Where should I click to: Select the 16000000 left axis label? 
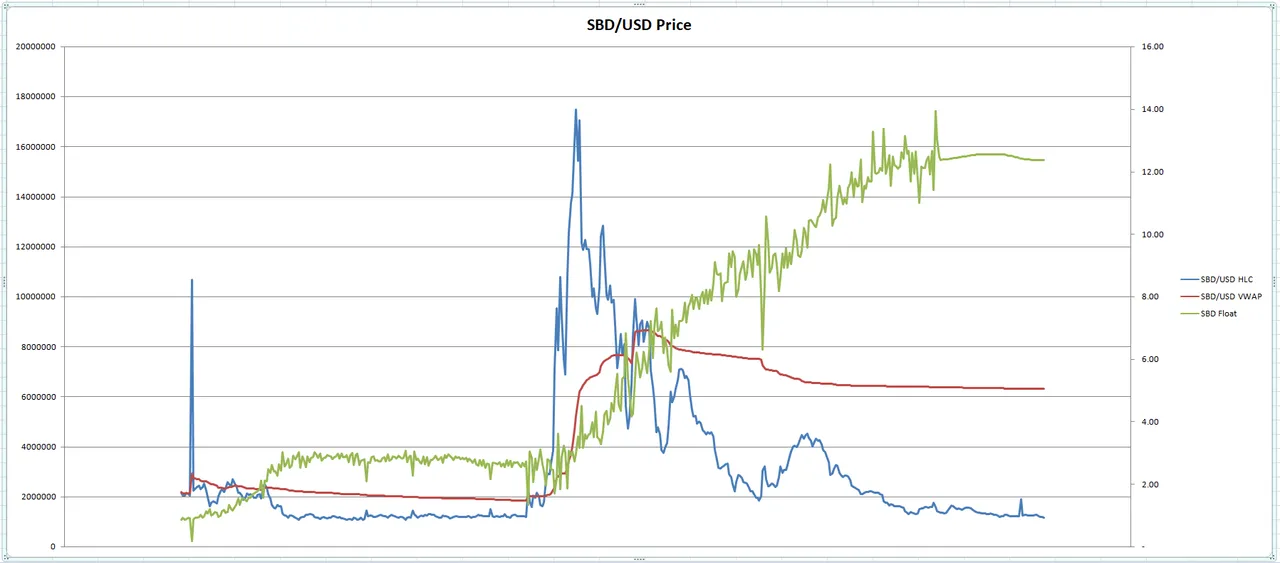(x=34, y=147)
